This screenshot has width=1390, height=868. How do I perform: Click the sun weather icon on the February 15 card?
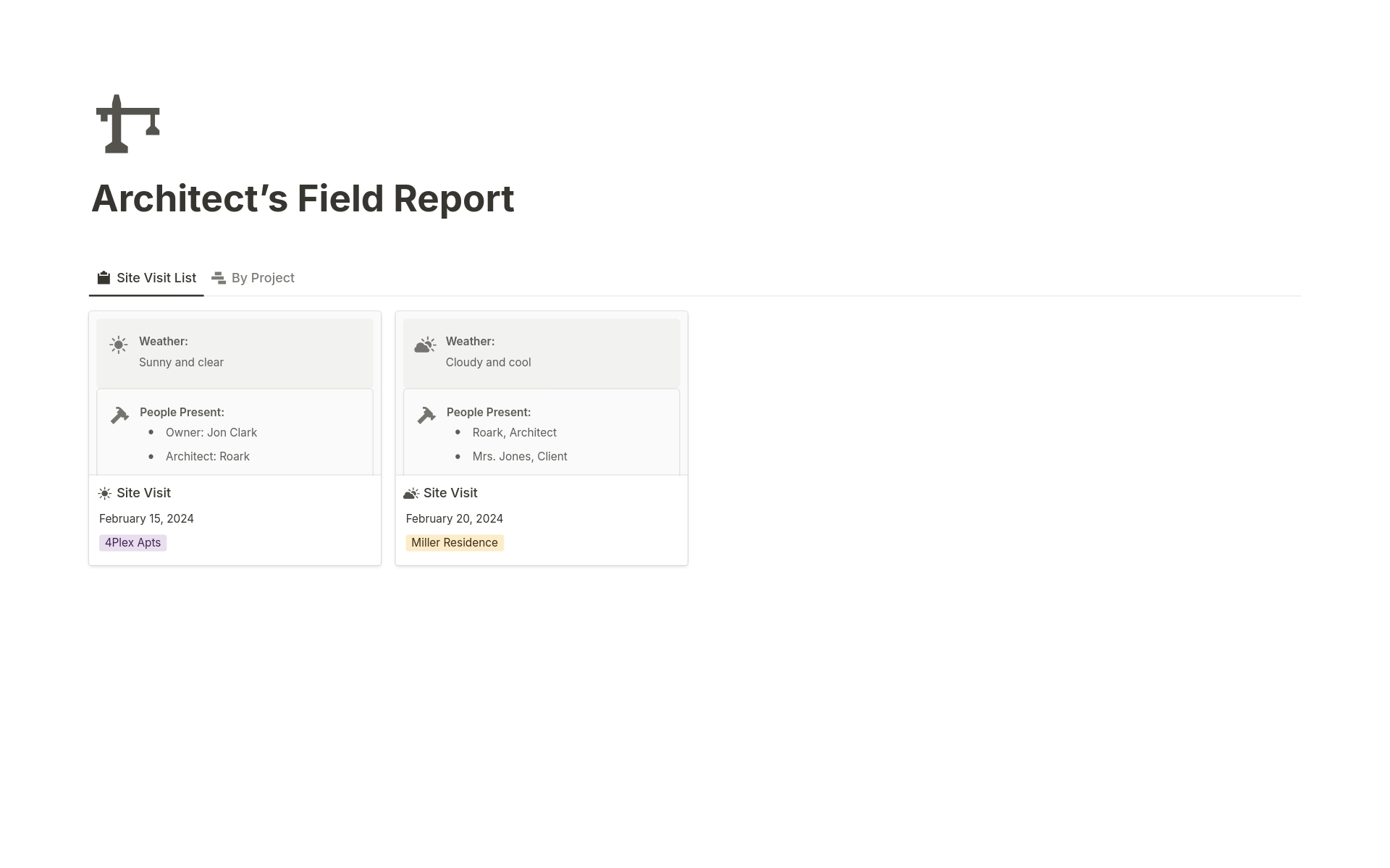[x=118, y=345]
